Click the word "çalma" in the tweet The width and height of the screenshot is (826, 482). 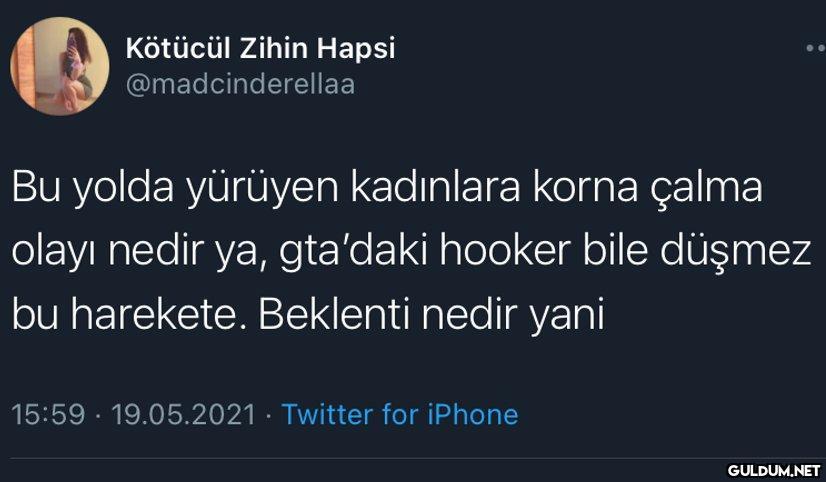coord(706,190)
